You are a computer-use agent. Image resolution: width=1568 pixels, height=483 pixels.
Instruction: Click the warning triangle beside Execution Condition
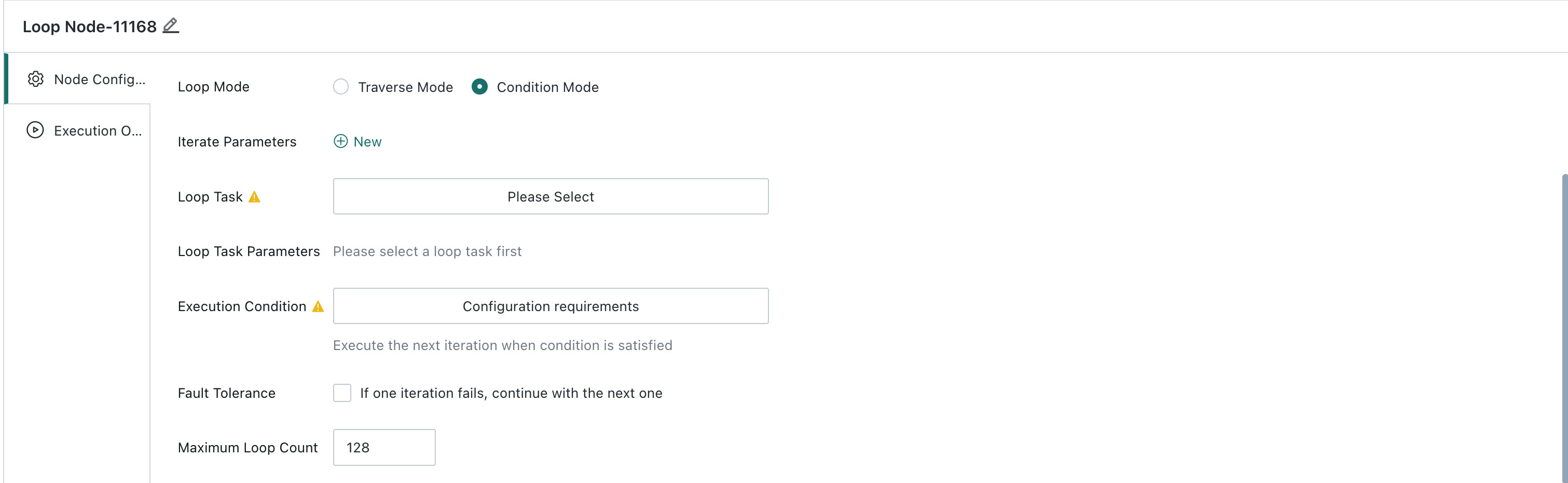click(318, 306)
